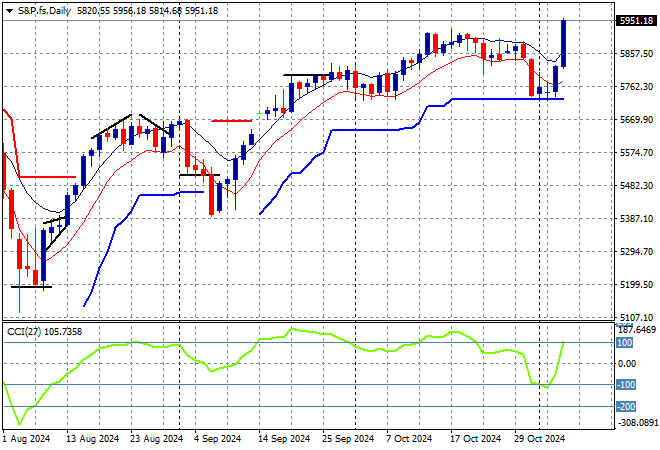The height and width of the screenshot is (450, 660).
Task: Click the 5387.10 price axis label
Action: pyautogui.click(x=636, y=218)
